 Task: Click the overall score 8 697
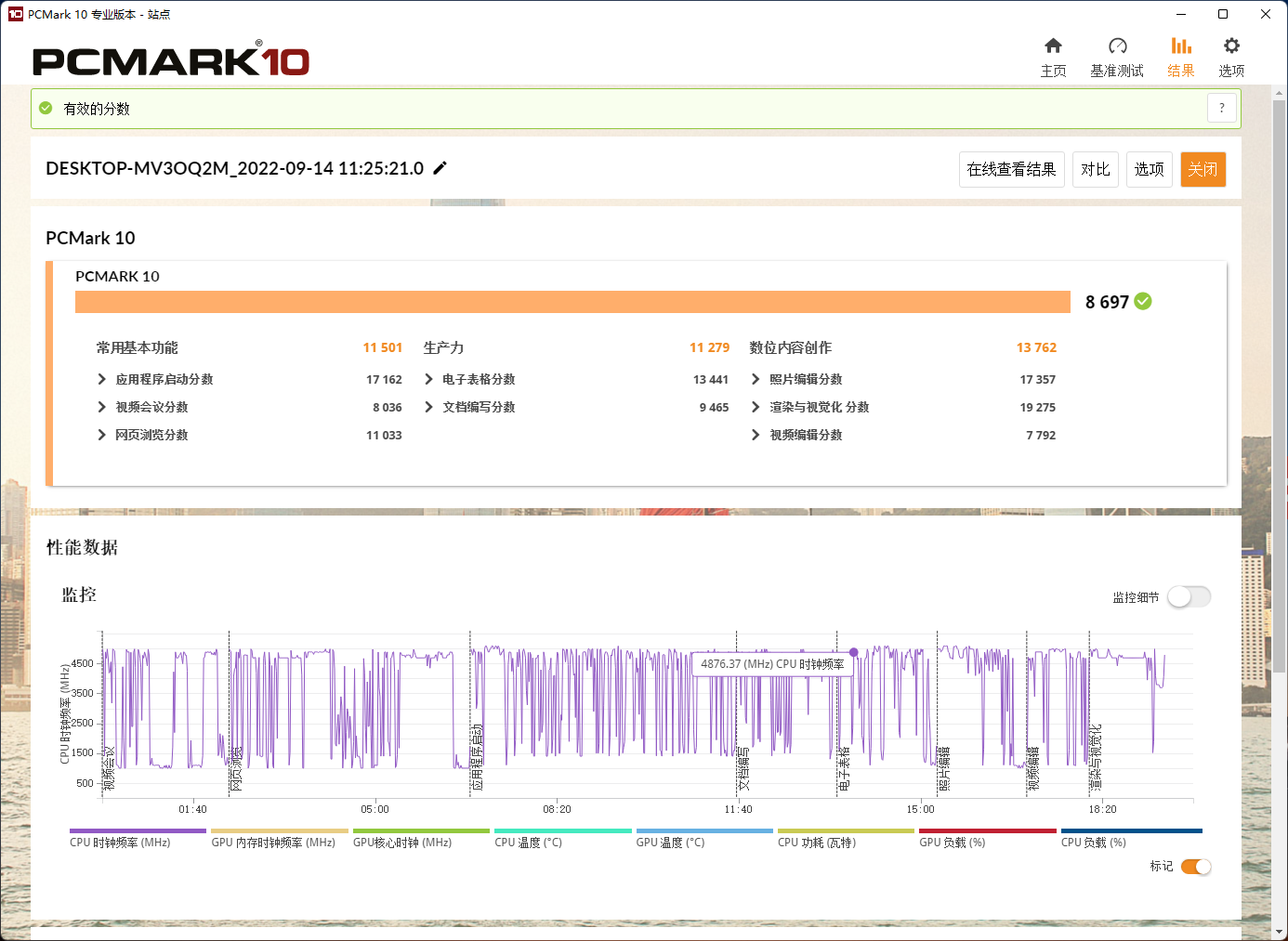click(1107, 302)
